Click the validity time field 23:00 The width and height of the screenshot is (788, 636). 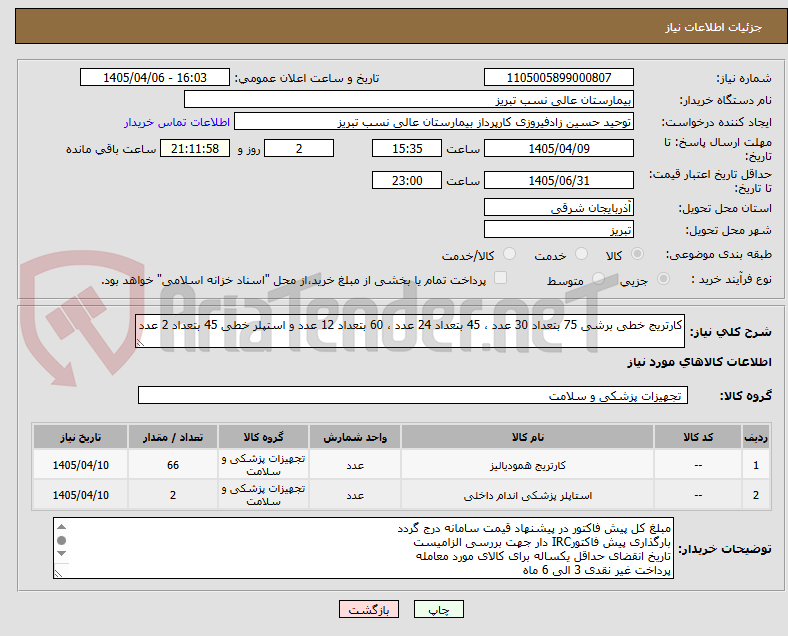coord(407,180)
